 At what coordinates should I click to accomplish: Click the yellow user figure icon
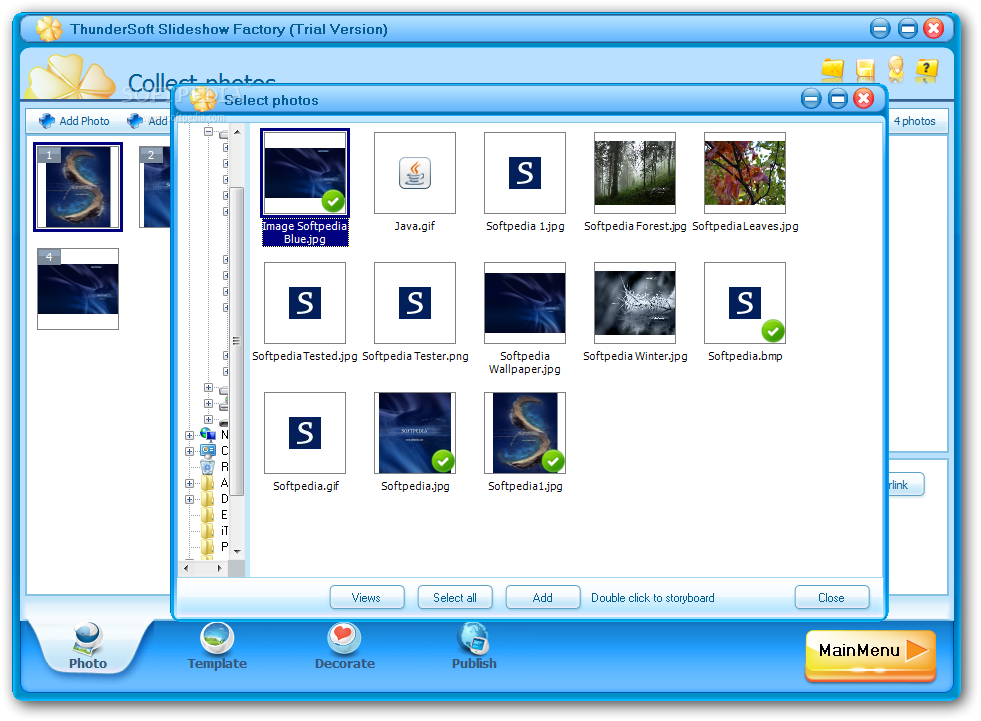point(896,69)
